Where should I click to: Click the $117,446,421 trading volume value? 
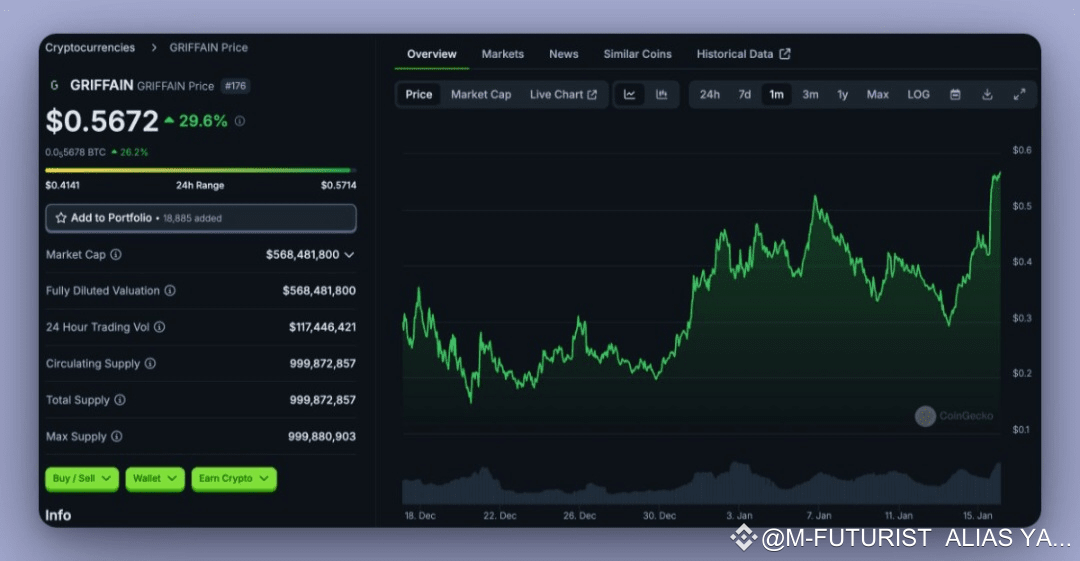pyautogui.click(x=322, y=327)
